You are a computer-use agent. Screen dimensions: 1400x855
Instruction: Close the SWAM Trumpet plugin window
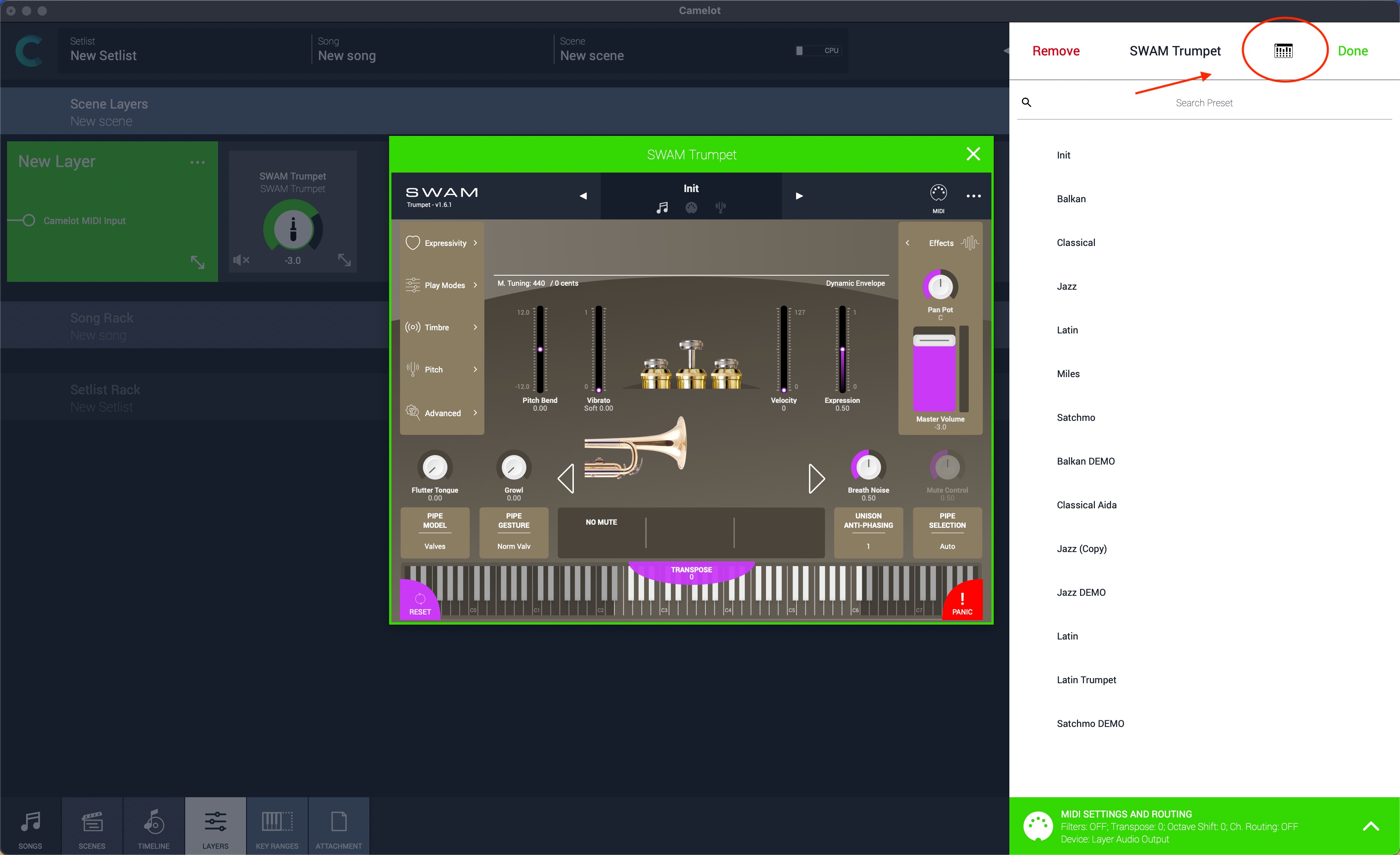pos(973,154)
